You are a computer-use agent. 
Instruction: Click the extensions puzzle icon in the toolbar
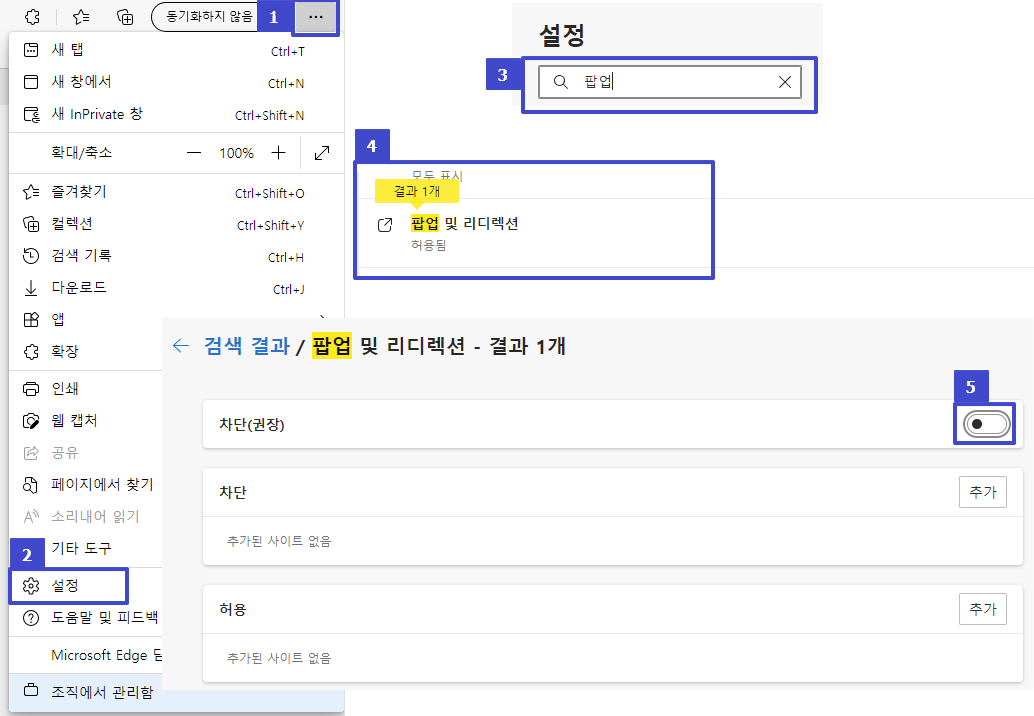point(32,17)
